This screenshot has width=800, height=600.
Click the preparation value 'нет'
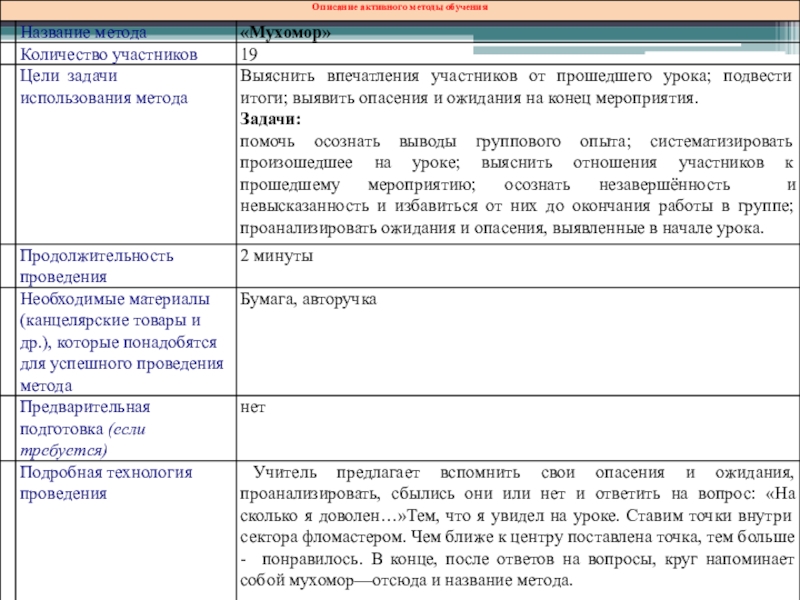click(x=252, y=407)
